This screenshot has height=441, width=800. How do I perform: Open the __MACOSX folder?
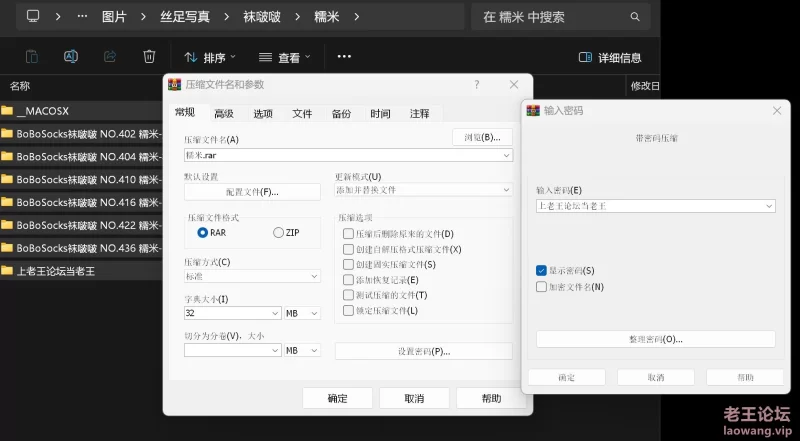pos(42,110)
